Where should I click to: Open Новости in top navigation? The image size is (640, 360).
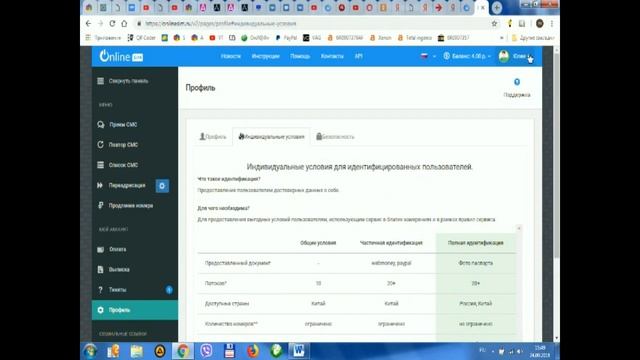pyautogui.click(x=231, y=56)
